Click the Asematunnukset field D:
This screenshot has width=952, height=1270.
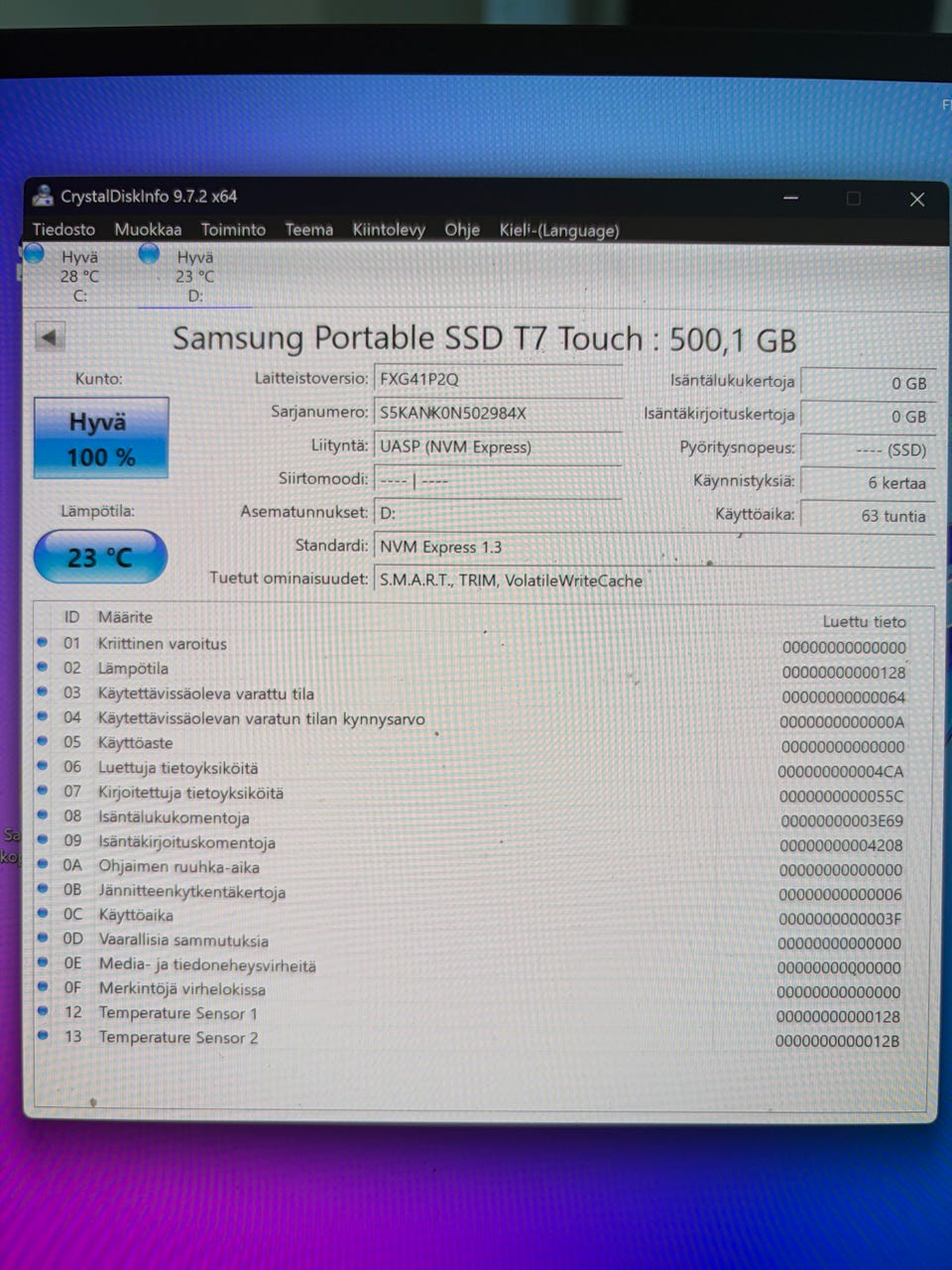[x=499, y=513]
